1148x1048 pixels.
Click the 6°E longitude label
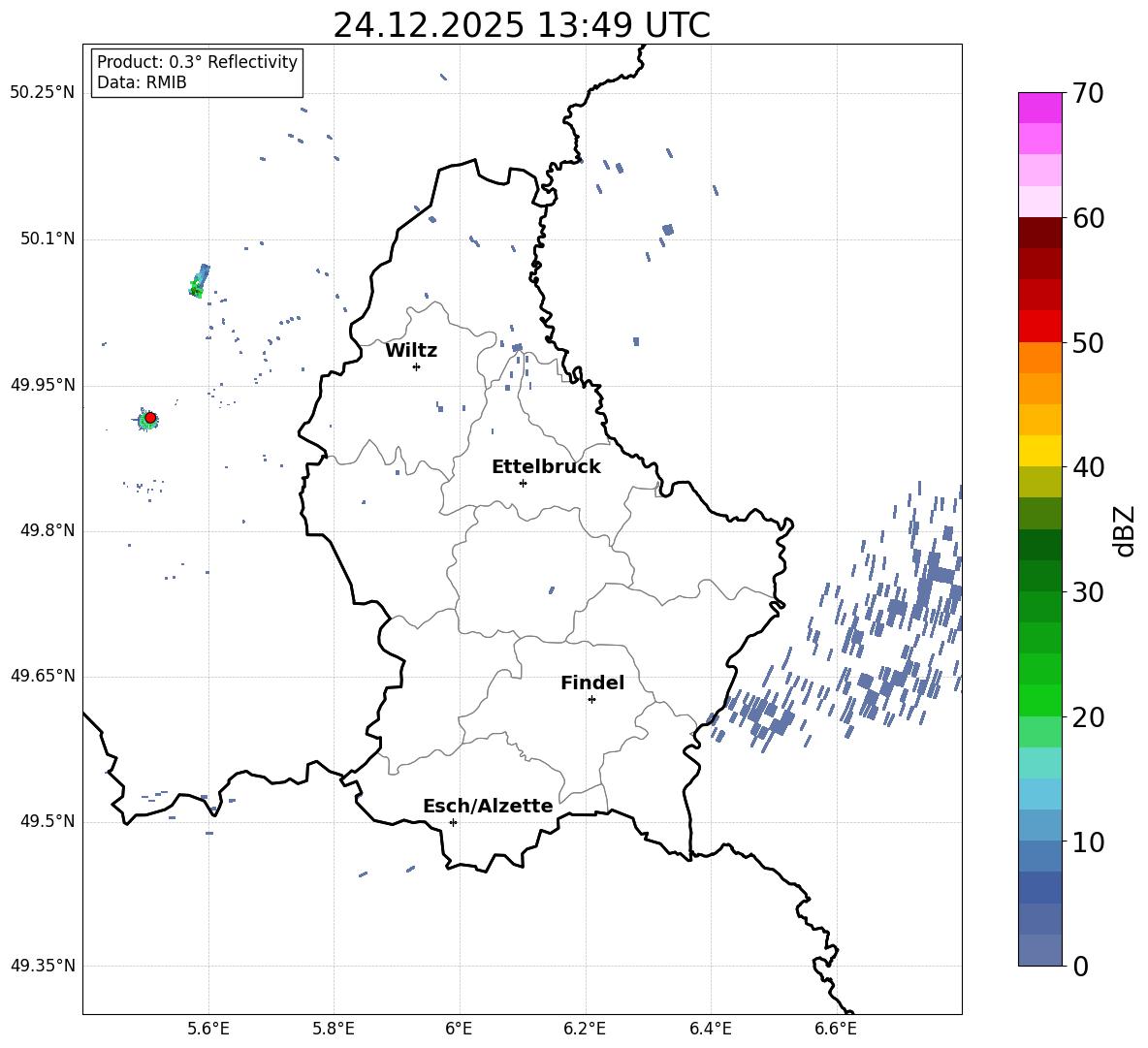(x=459, y=1029)
